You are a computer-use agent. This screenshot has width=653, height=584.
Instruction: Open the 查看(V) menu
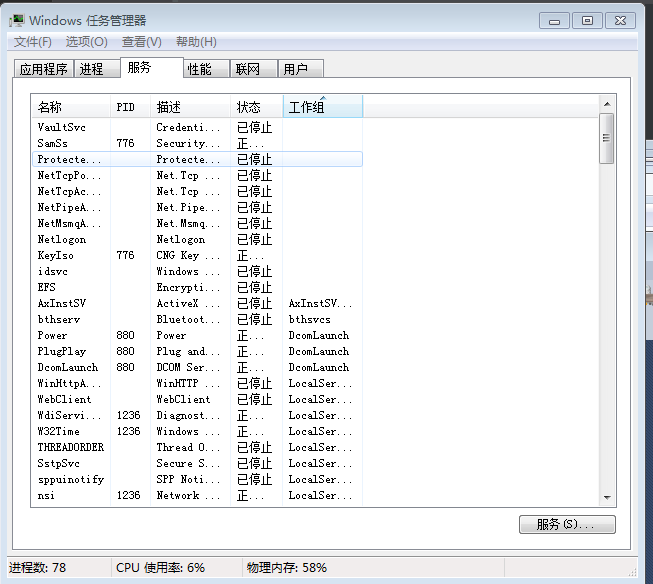[x=142, y=42]
